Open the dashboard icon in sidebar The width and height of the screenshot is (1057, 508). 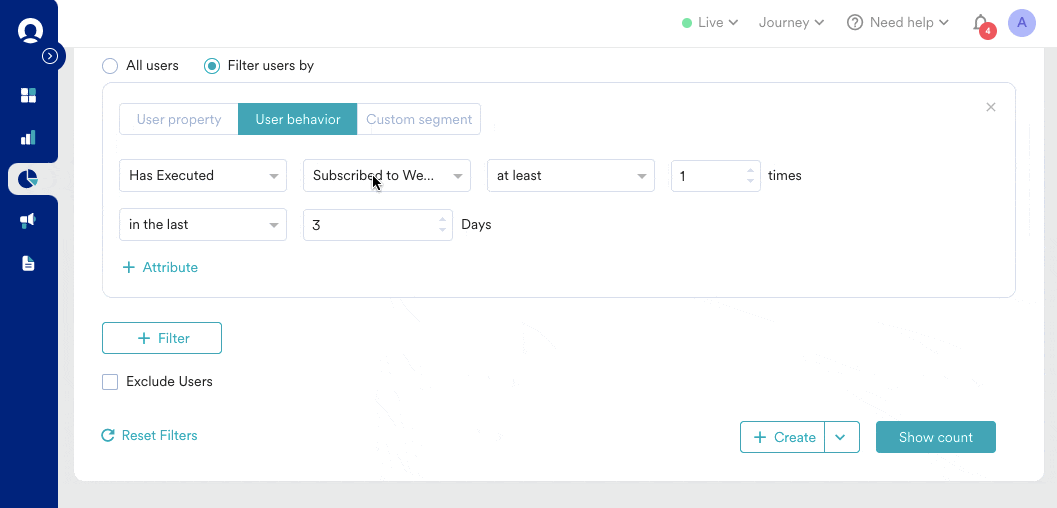[28, 95]
